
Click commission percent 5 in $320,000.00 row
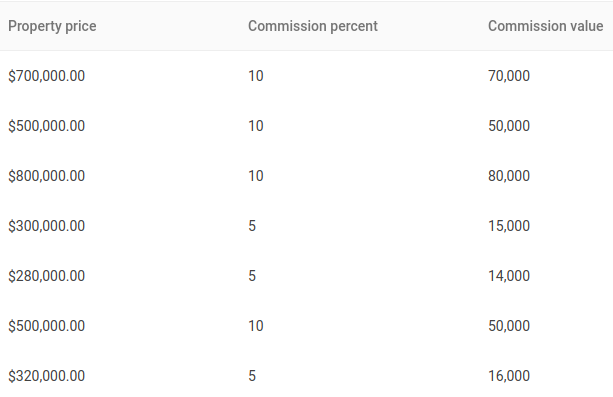coord(252,376)
